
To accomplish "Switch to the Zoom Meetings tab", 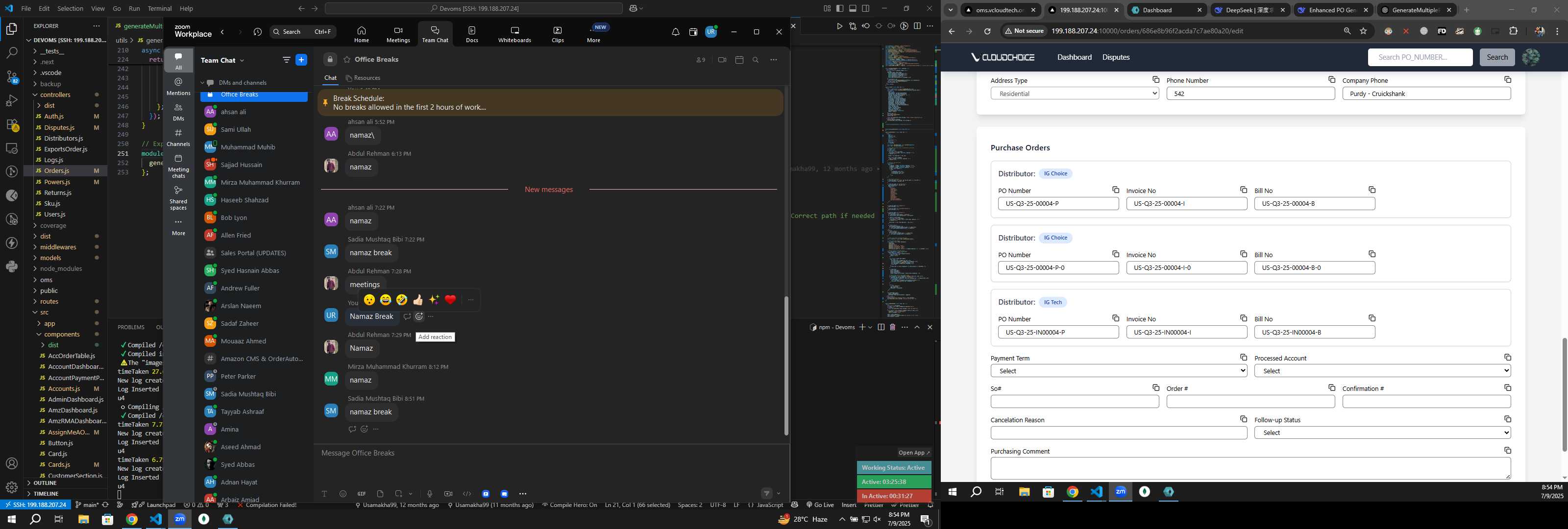I will tap(398, 34).
